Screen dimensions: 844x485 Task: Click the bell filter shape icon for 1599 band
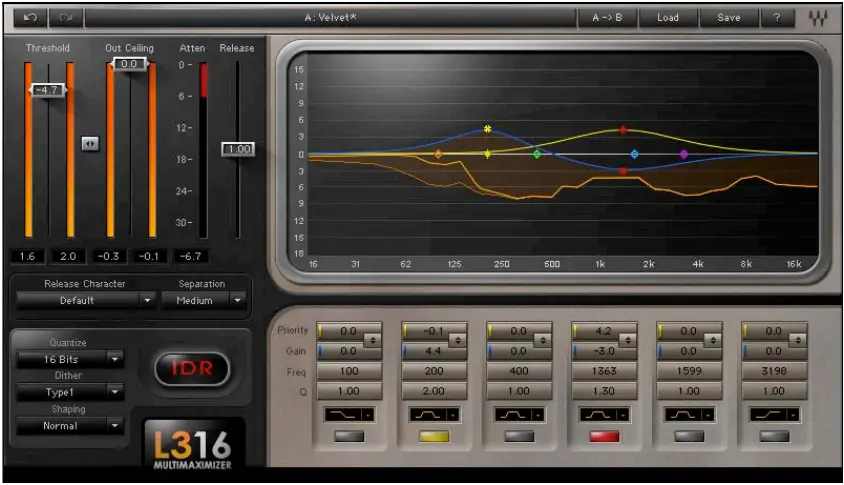[x=683, y=414]
